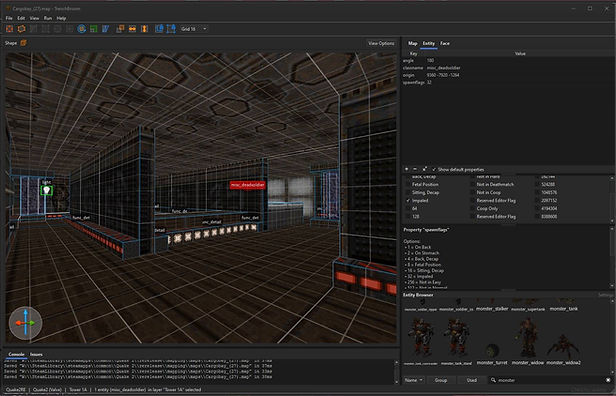Screen dimensions: 616x396
Task: Click the duplicate objects icon
Action: click(x=120, y=29)
